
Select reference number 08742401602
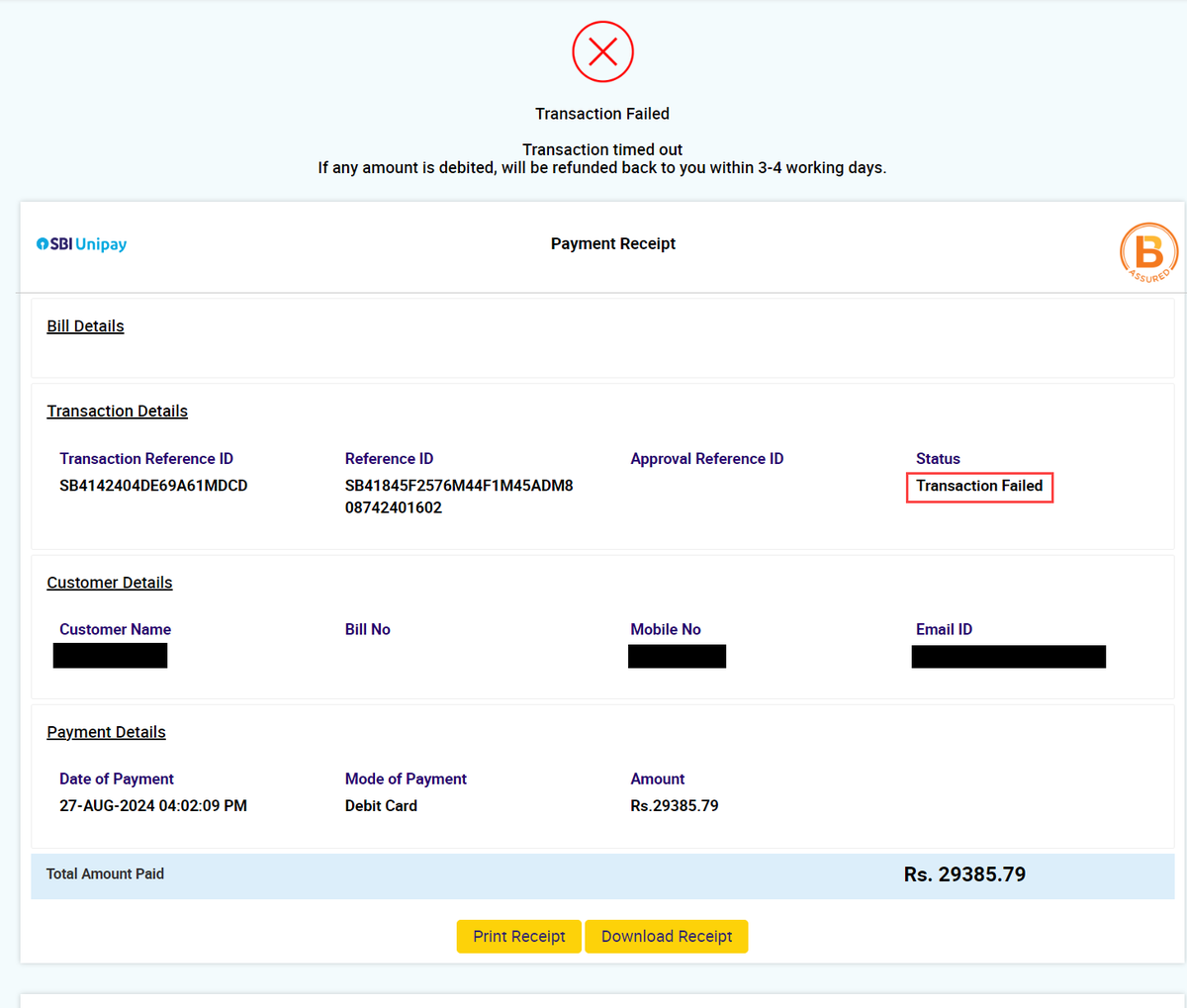(394, 507)
